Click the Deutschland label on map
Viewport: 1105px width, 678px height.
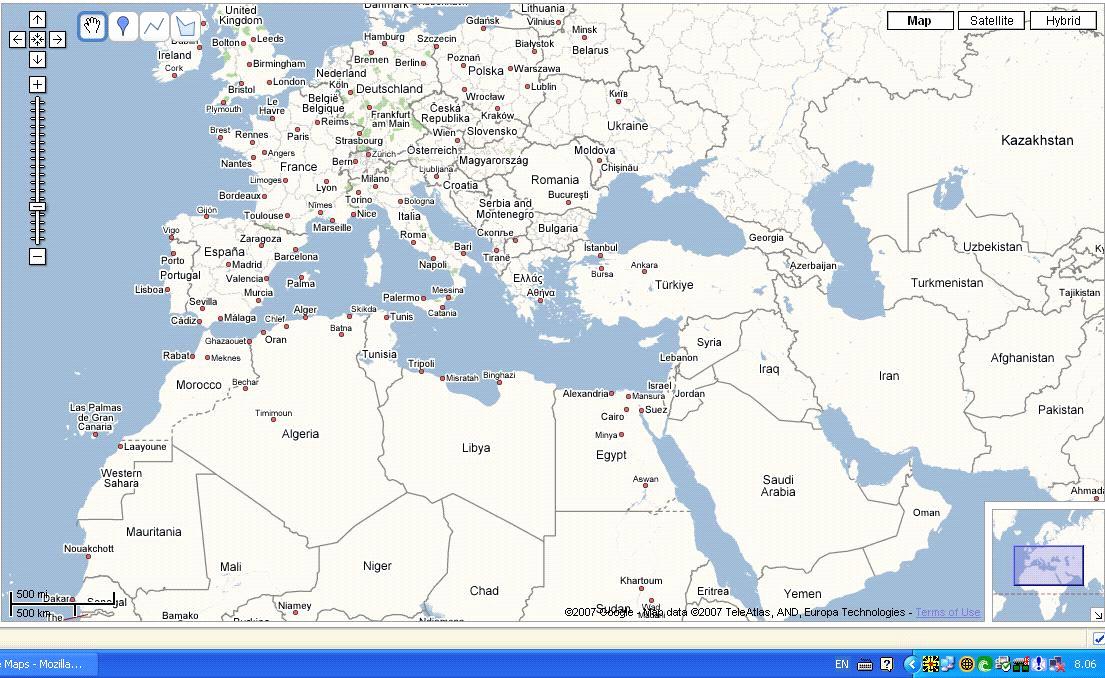(389, 89)
